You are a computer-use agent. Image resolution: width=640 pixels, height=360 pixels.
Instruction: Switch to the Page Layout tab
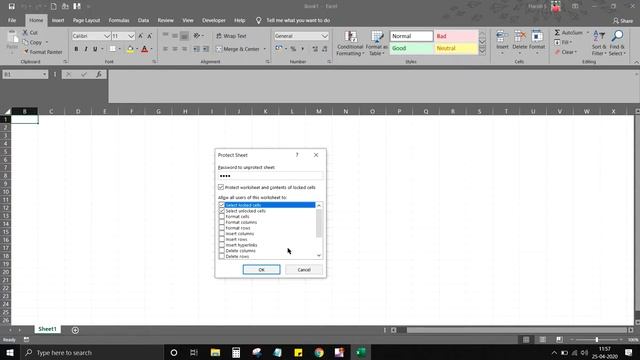(87, 20)
